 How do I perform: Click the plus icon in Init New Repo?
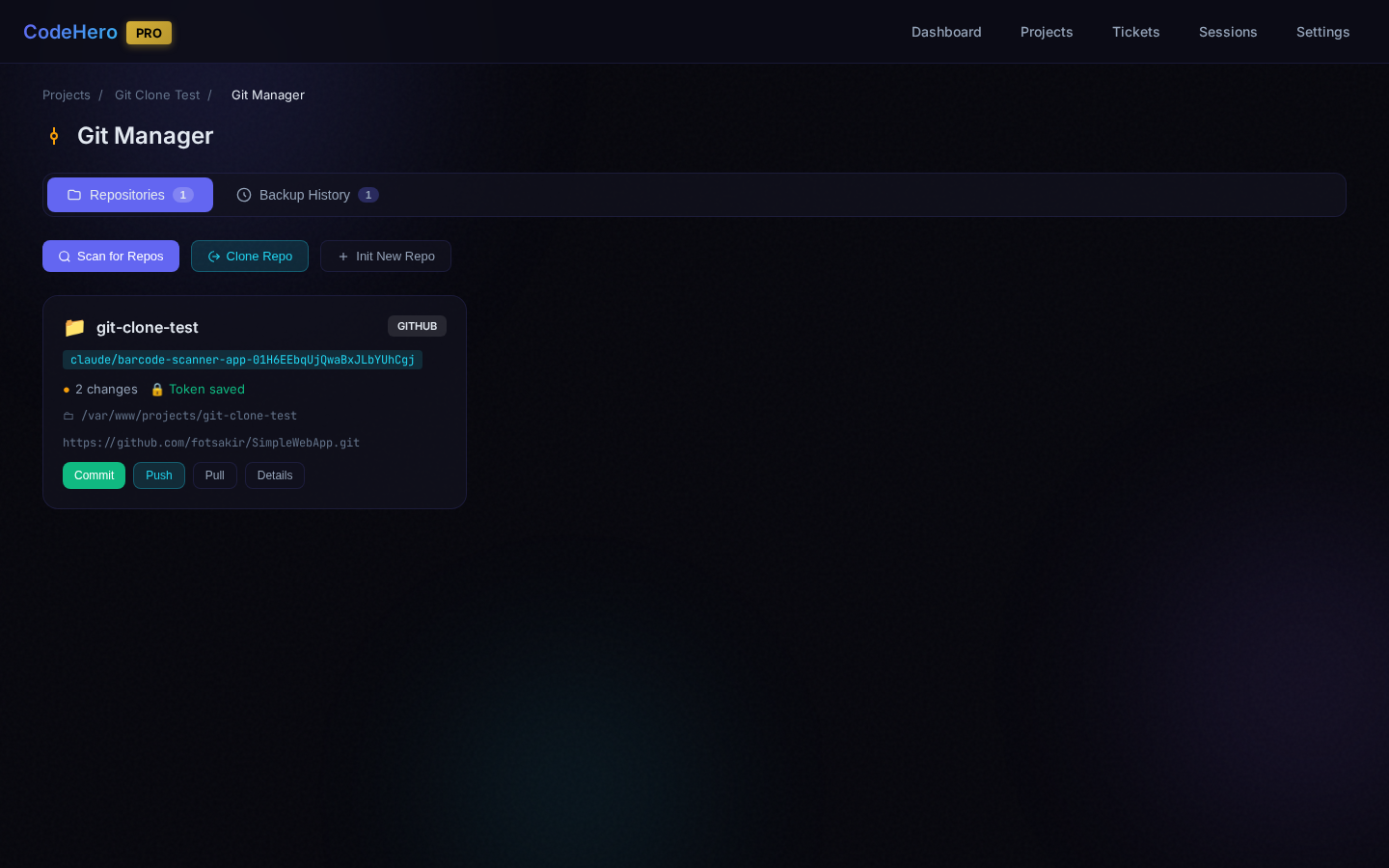pos(343,257)
